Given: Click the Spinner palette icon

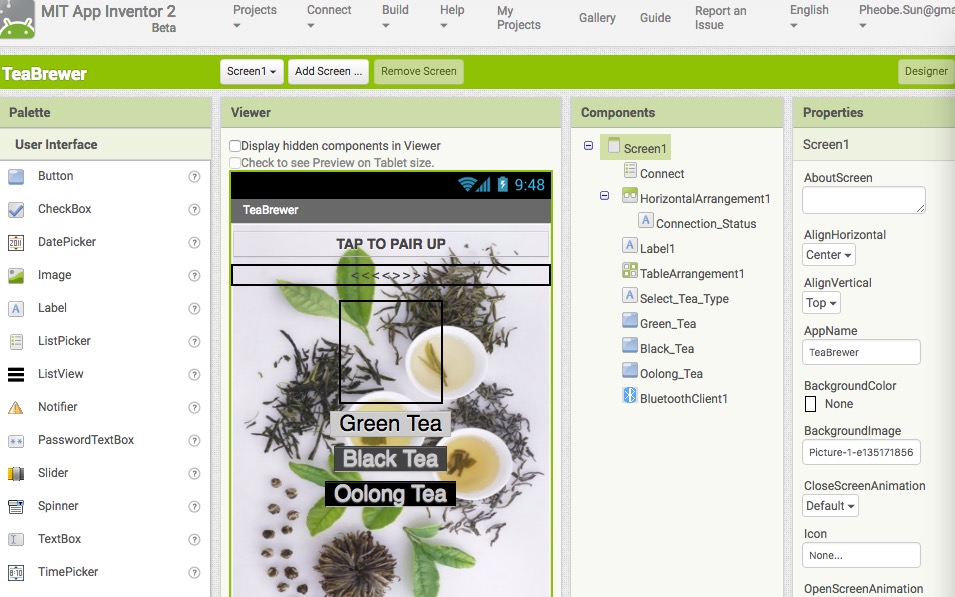Looking at the screenshot, I should 16,506.
